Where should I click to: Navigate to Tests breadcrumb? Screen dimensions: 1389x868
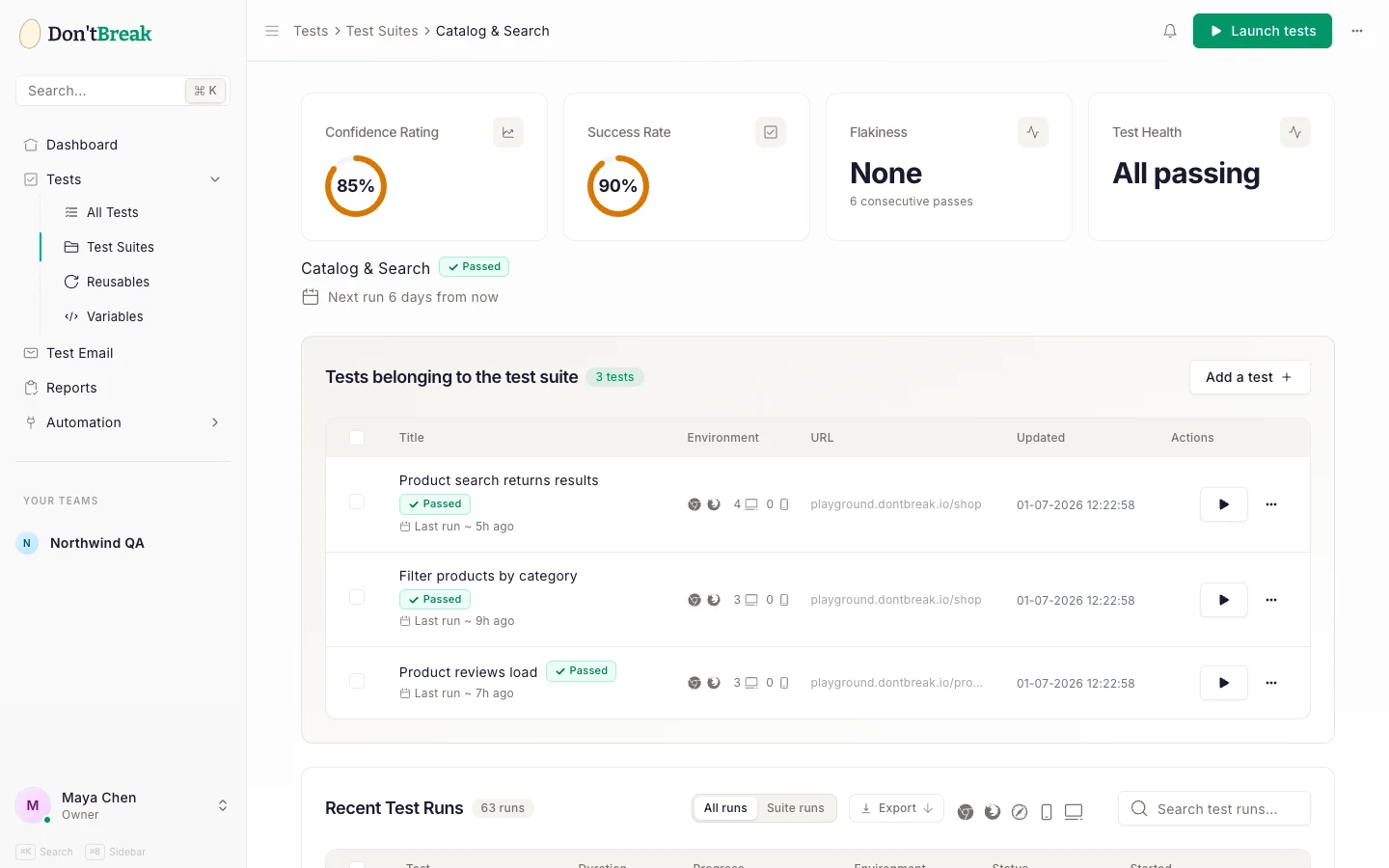point(311,31)
